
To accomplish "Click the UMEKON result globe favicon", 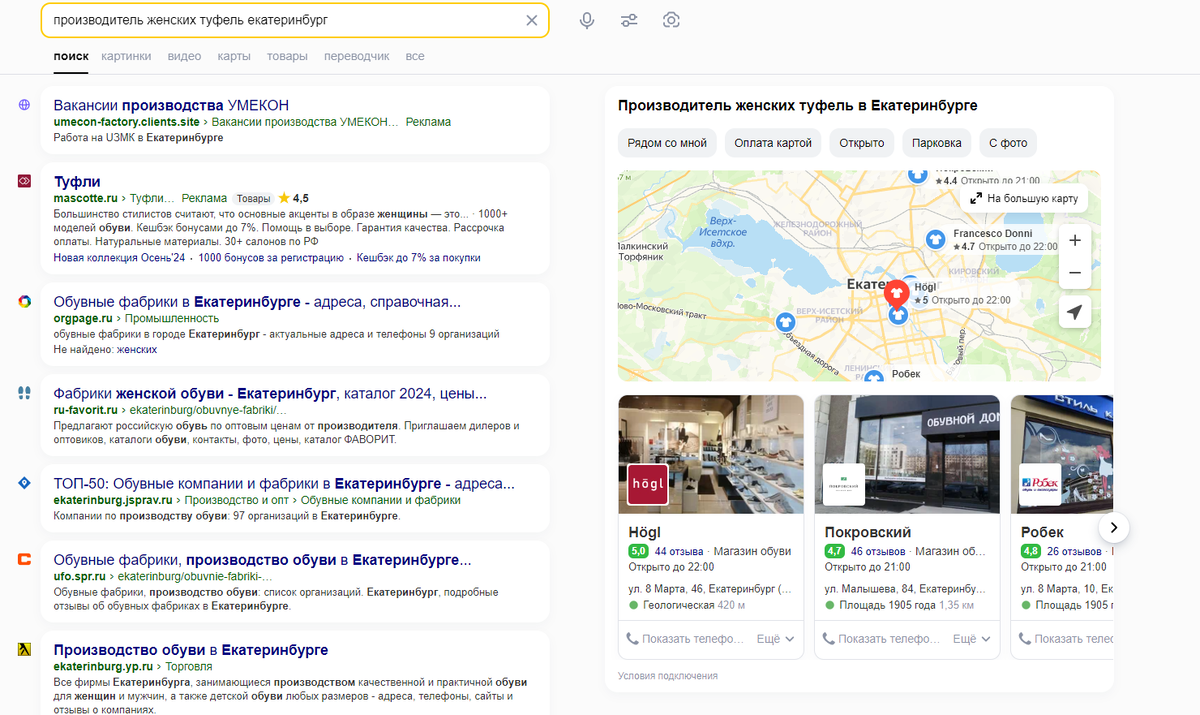I will (x=25, y=105).
